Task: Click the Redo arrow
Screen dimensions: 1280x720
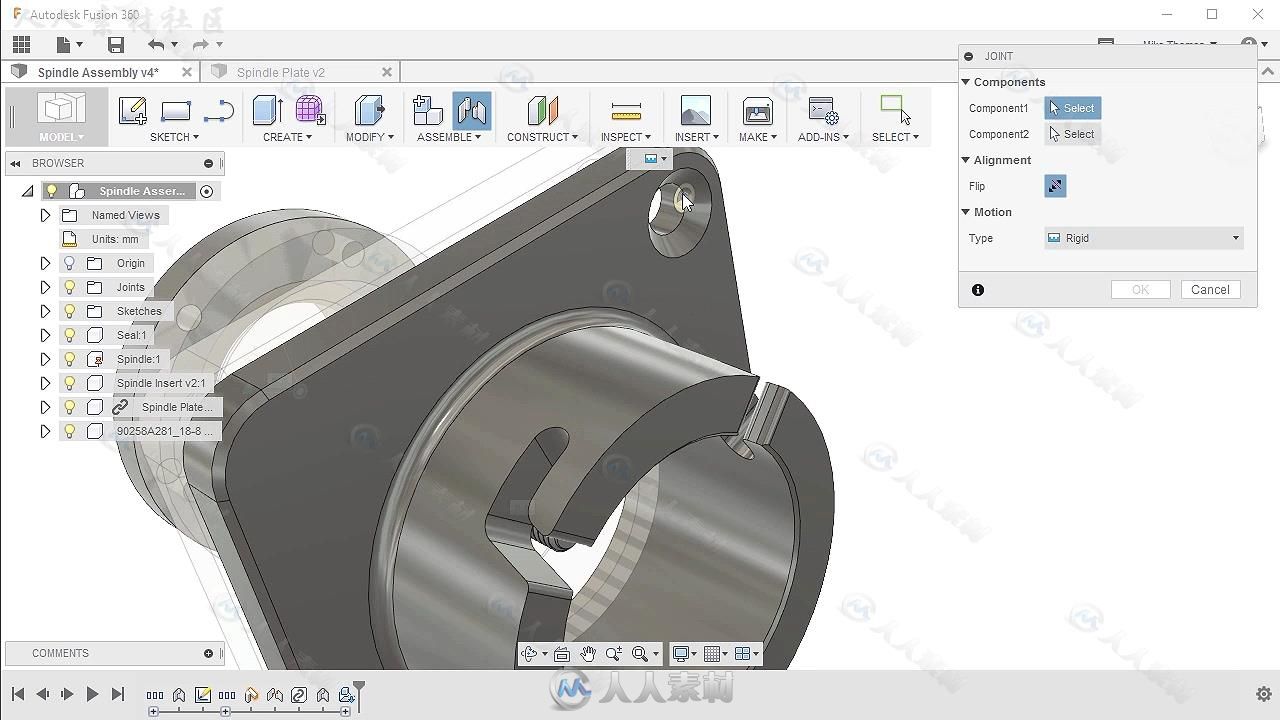Action: 200,44
